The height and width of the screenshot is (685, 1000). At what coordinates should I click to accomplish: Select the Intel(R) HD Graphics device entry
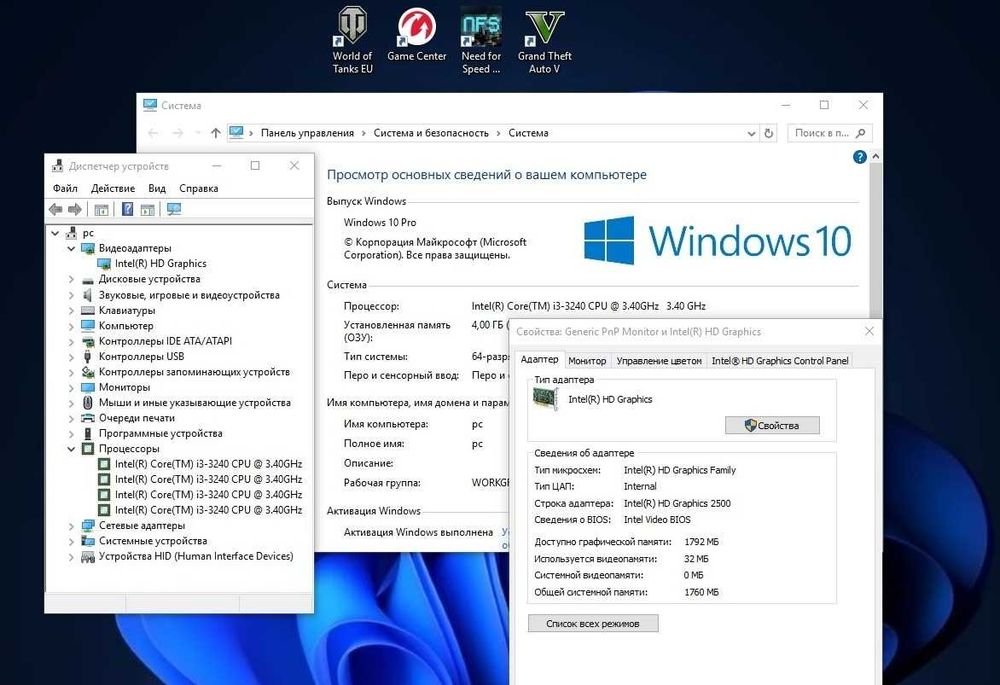(160, 263)
